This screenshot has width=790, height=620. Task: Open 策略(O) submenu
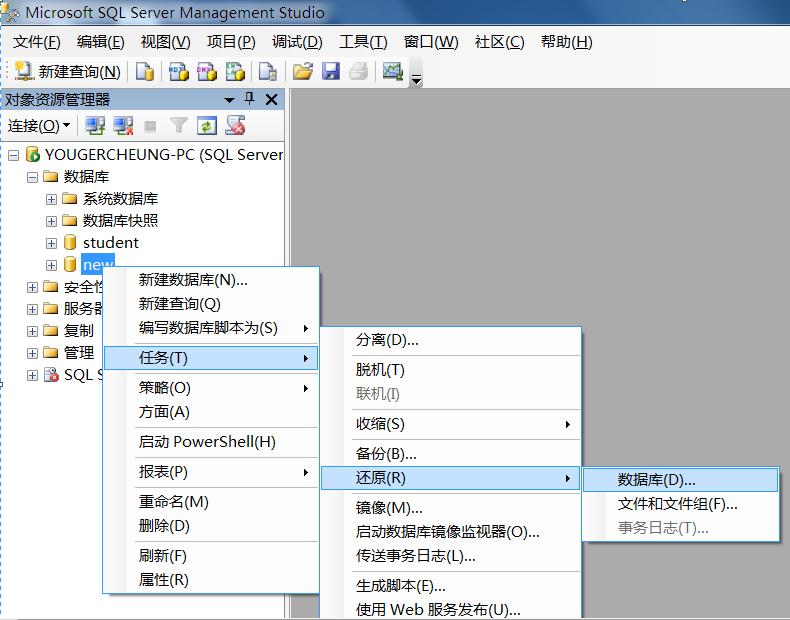click(211, 388)
